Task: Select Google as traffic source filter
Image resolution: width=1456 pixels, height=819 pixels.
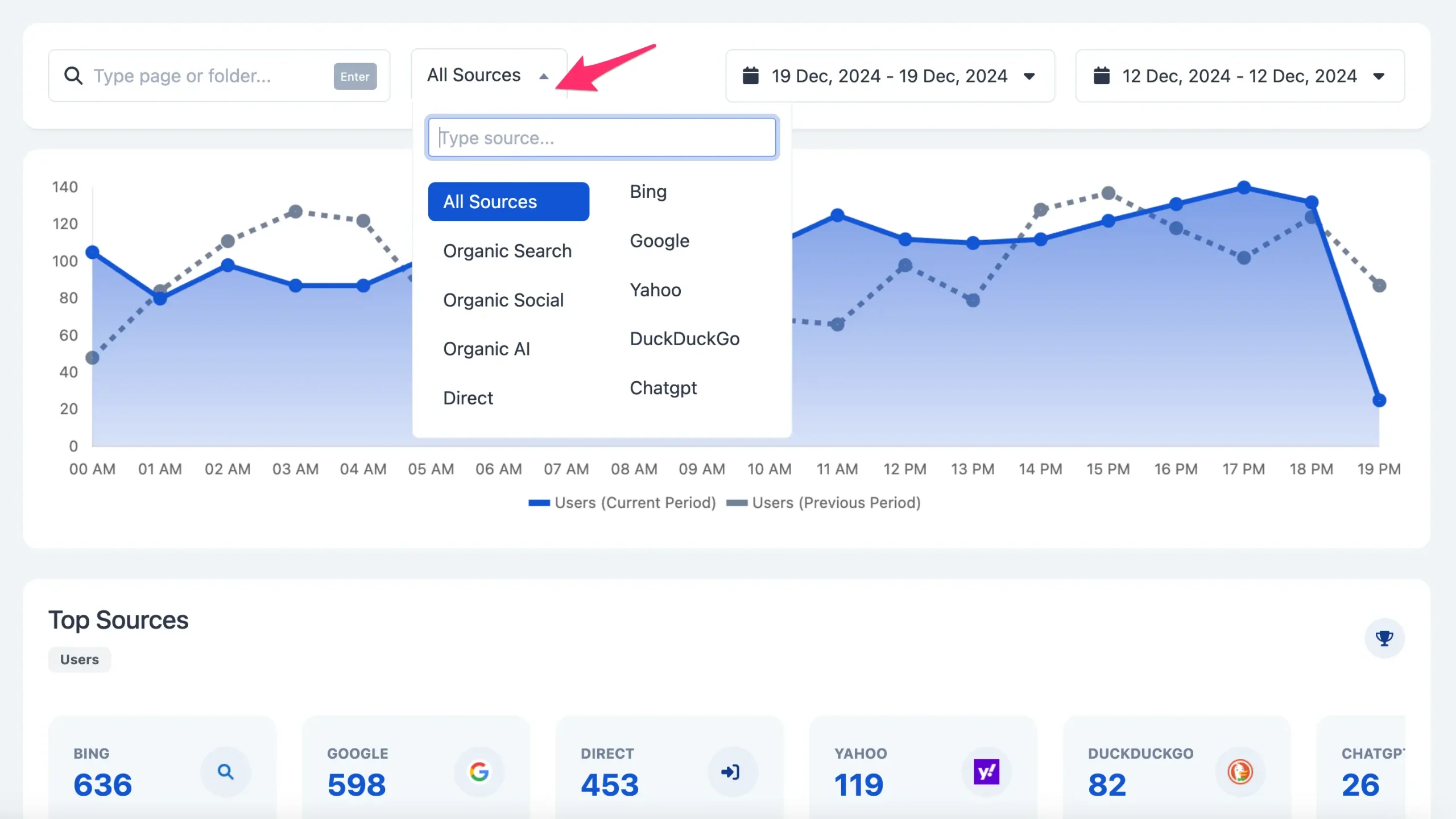Action: [x=659, y=240]
